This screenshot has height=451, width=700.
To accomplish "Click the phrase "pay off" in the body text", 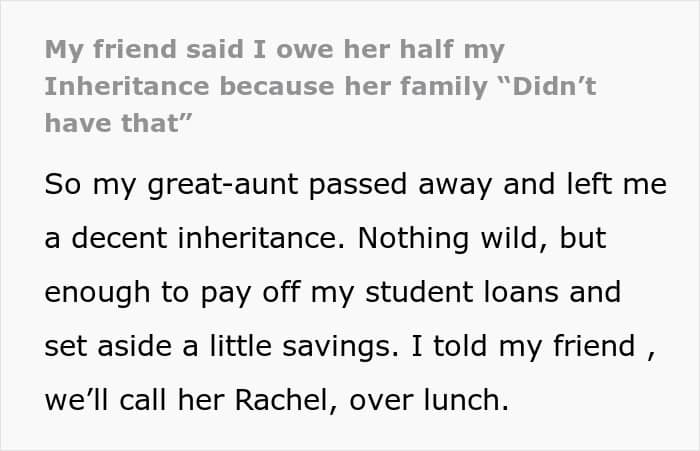I will tap(250, 292).
